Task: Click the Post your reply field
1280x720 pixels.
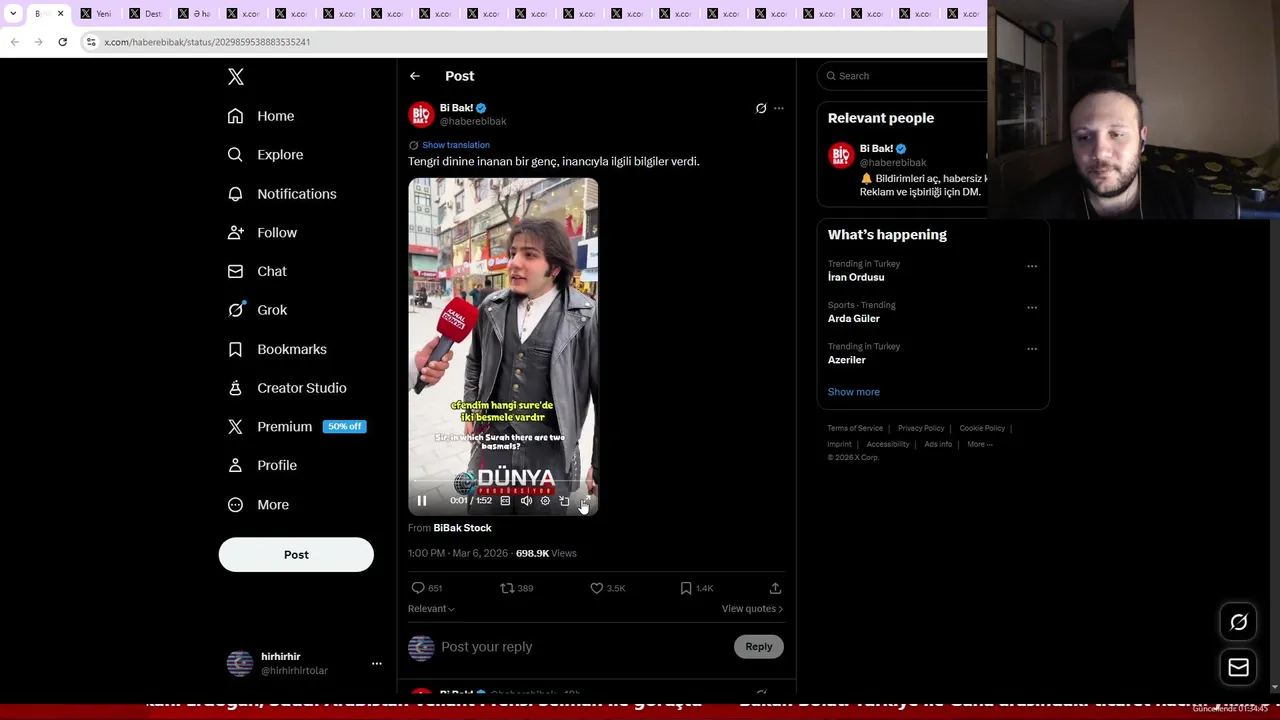Action: coord(584,647)
